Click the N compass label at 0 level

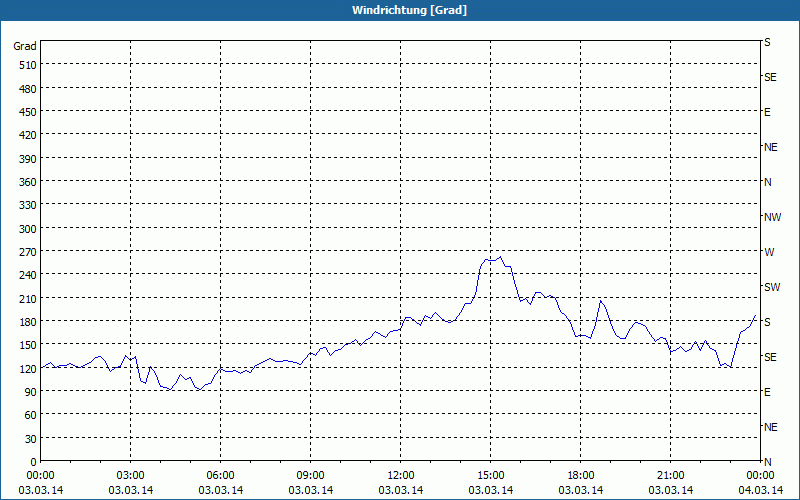click(x=767, y=462)
